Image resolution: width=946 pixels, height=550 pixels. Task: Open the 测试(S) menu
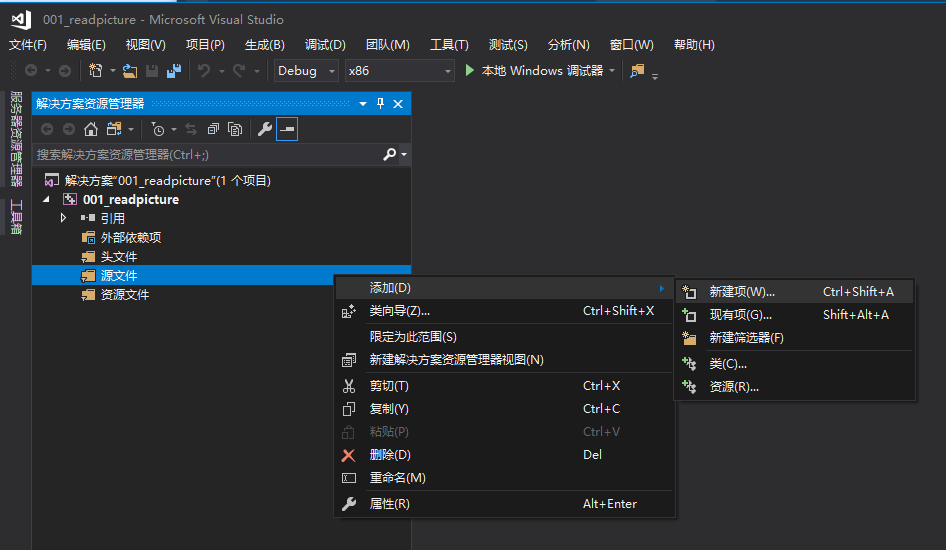point(508,45)
